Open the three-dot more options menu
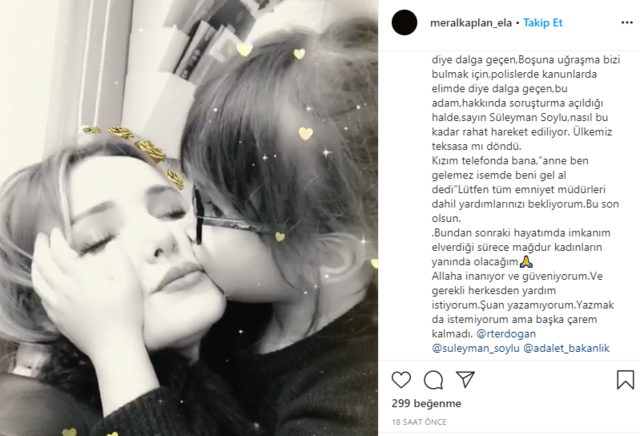 627,22
